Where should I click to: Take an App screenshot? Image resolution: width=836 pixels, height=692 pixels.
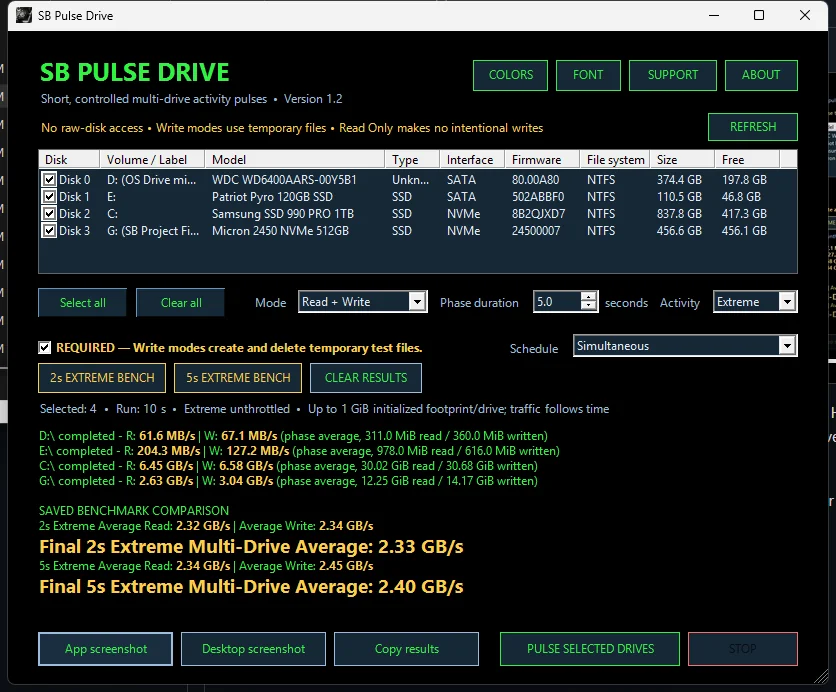click(106, 649)
